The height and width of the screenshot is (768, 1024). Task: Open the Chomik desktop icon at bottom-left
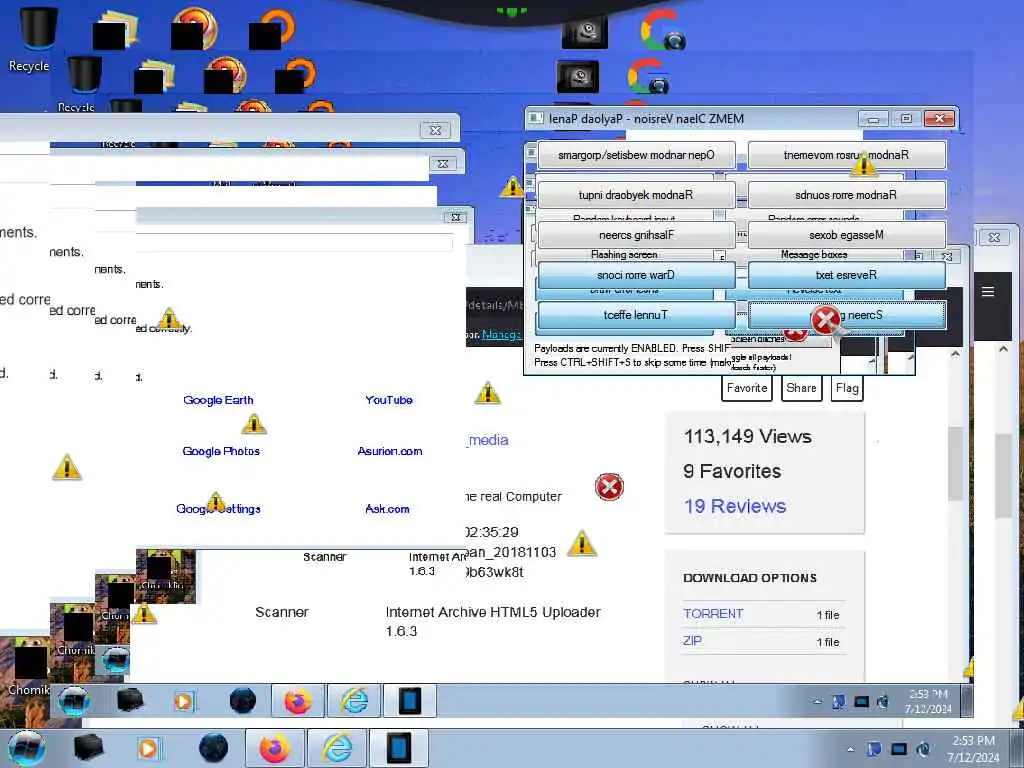pos(29,666)
